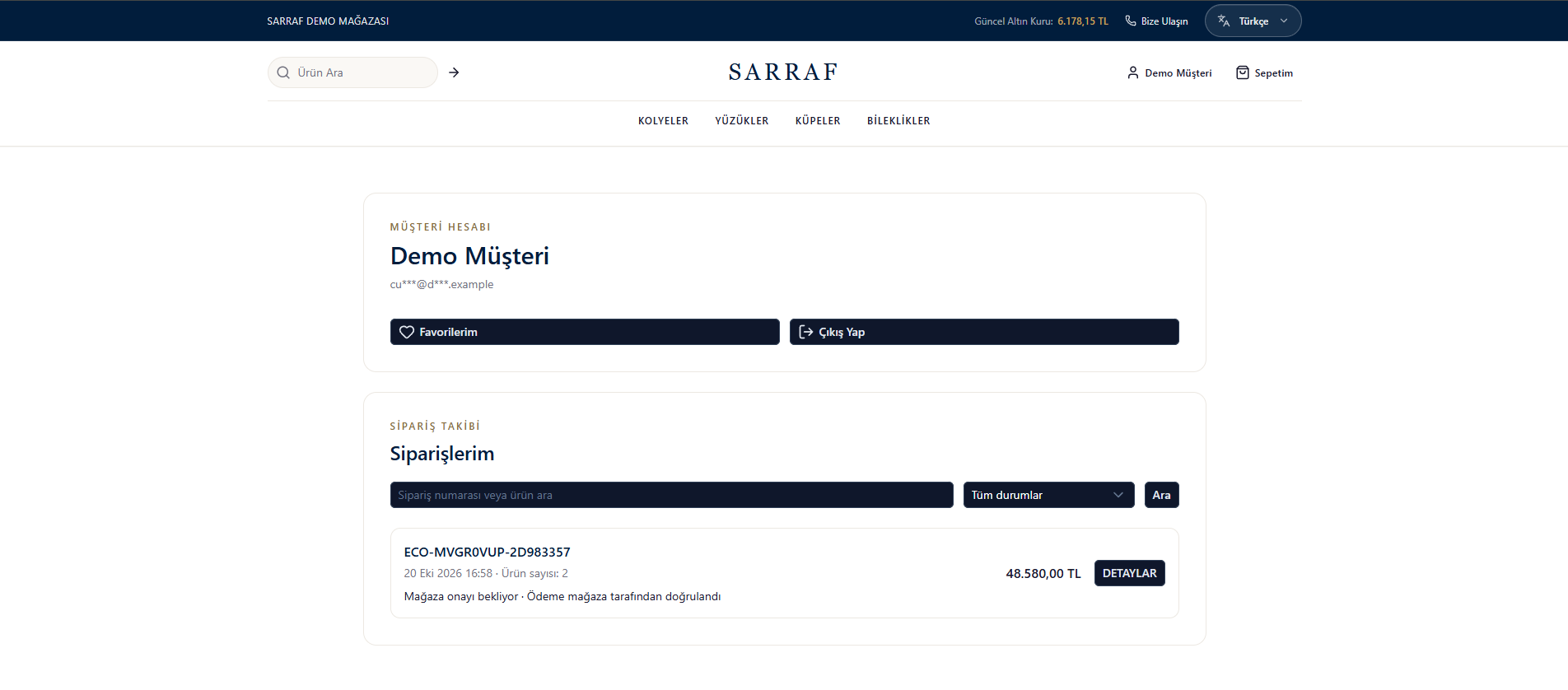Click the phone icon beside Bize Ulaşın
Screen dimensions: 1568x690
(x=1131, y=21)
